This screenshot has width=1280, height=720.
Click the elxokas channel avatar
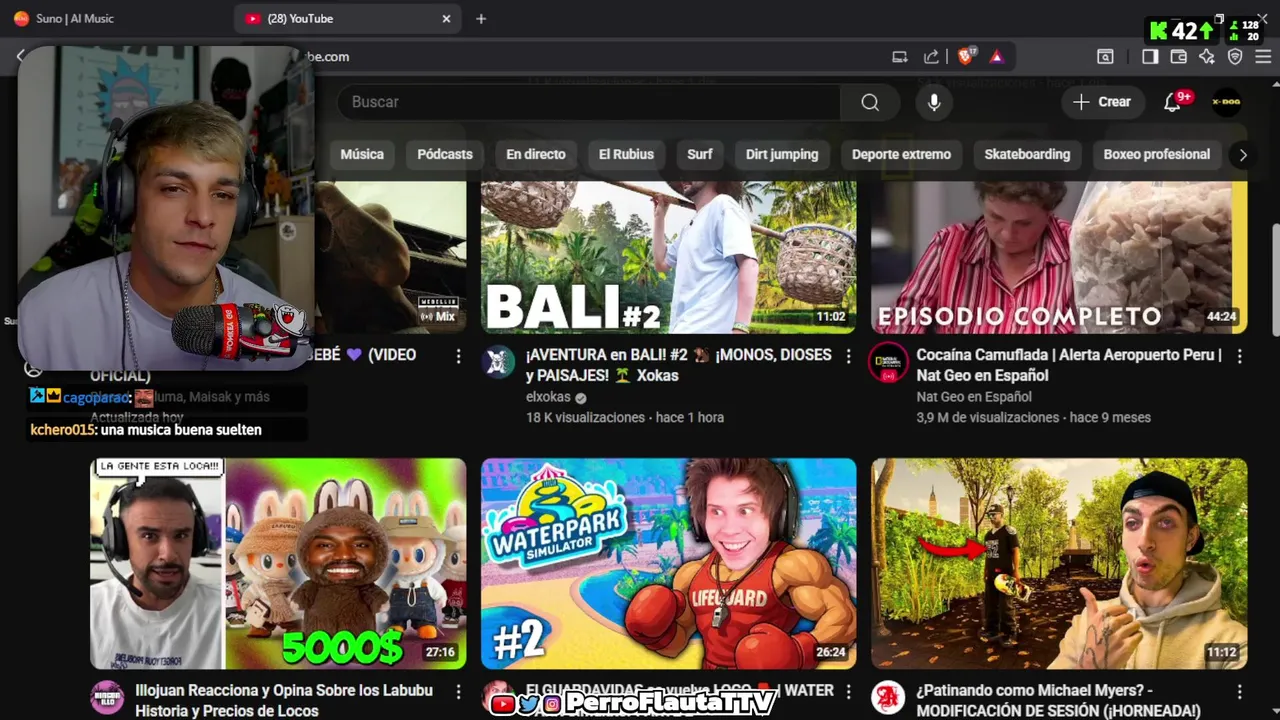pos(498,362)
